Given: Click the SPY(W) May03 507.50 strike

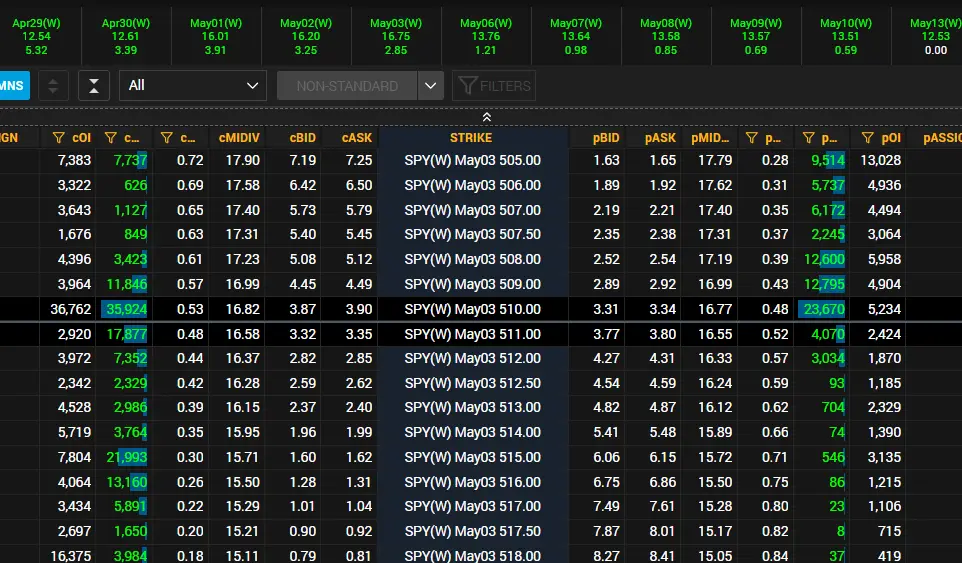Looking at the screenshot, I should [x=472, y=234].
